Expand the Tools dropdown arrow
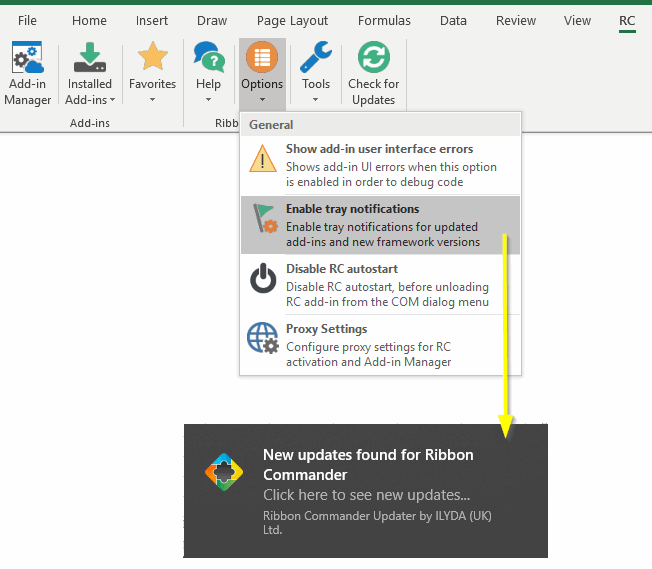Image resolution: width=652 pixels, height=569 pixels. (315, 100)
